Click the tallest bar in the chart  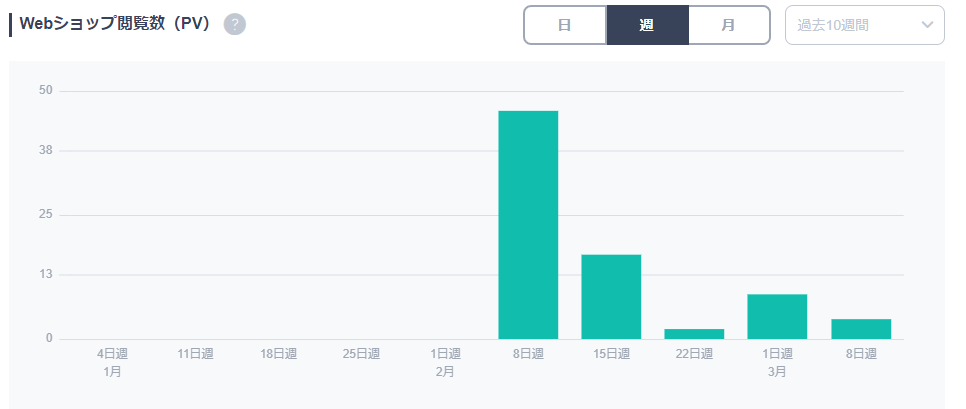click(528, 225)
